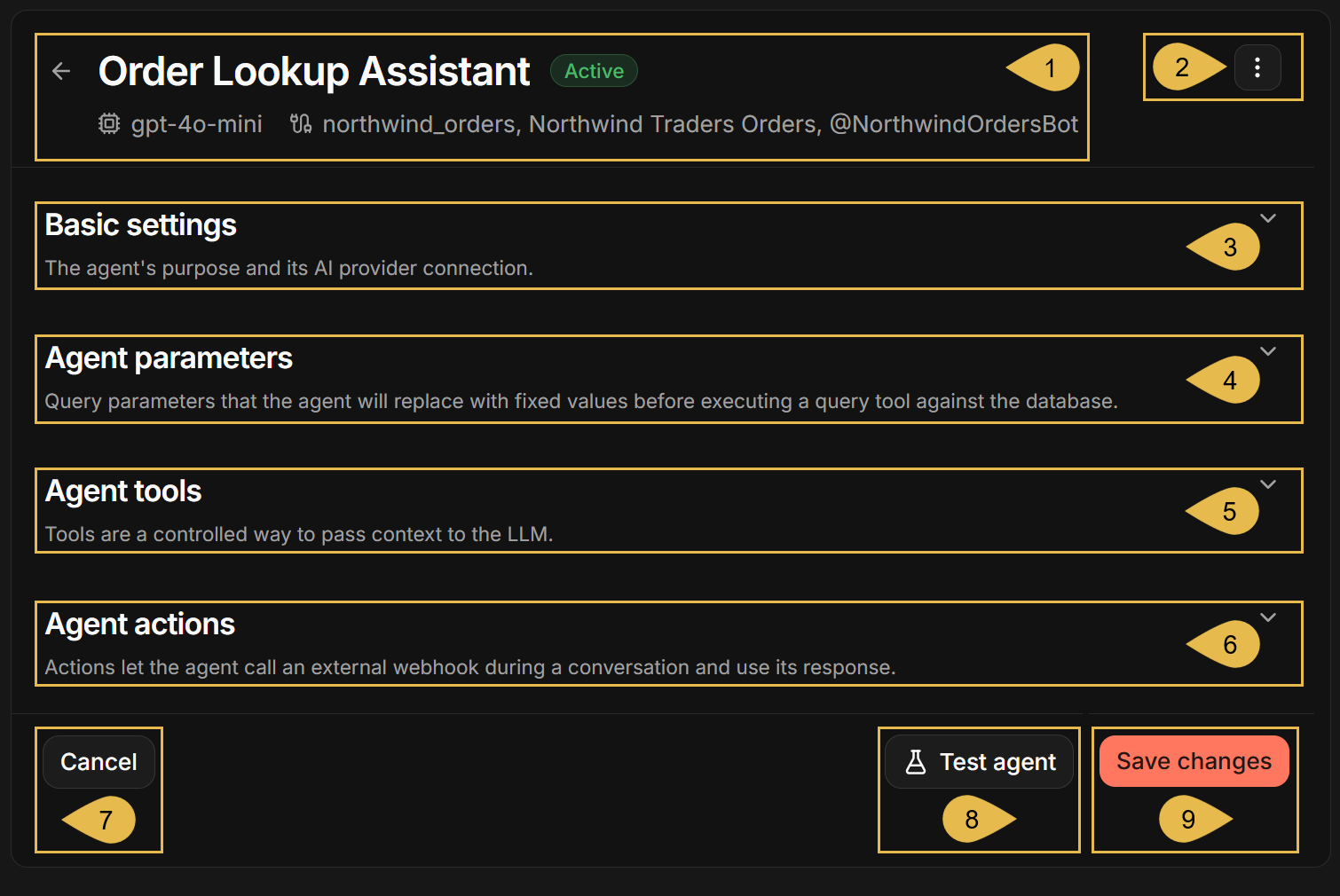Click the Active status badge

595,71
